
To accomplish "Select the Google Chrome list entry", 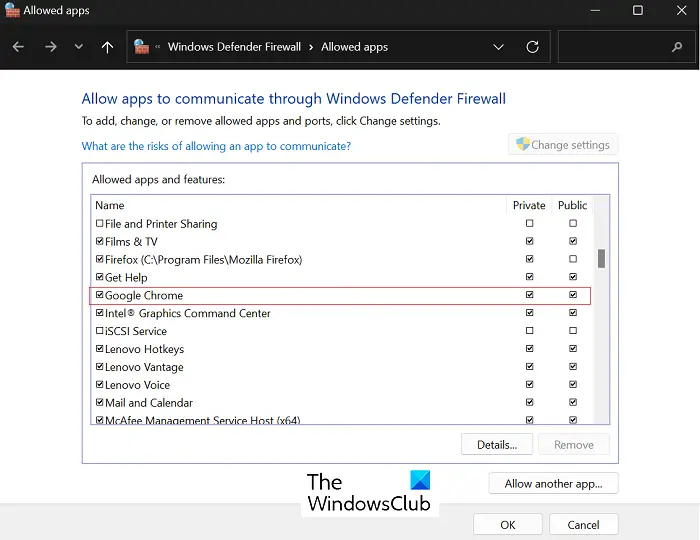I will tap(340, 295).
